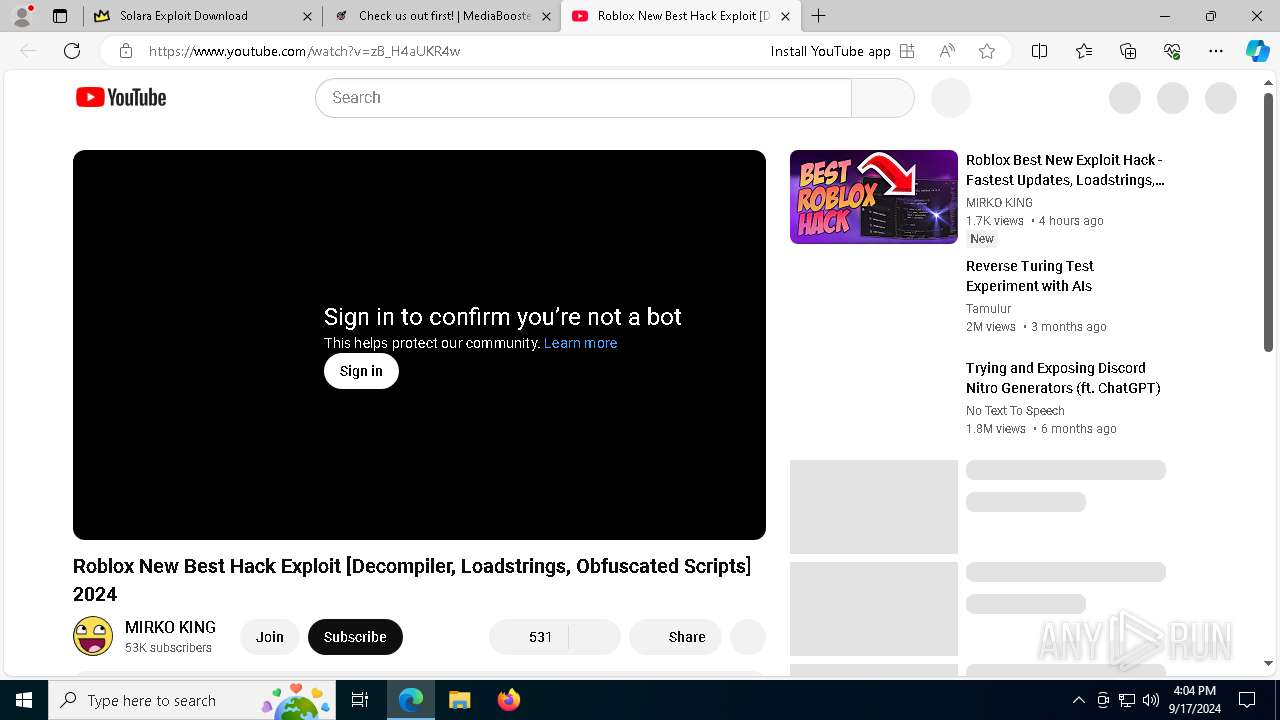Viewport: 1280px width, 720px height.
Task: Open Trying and Exposing Discord Nitro video
Action: coord(1063,378)
